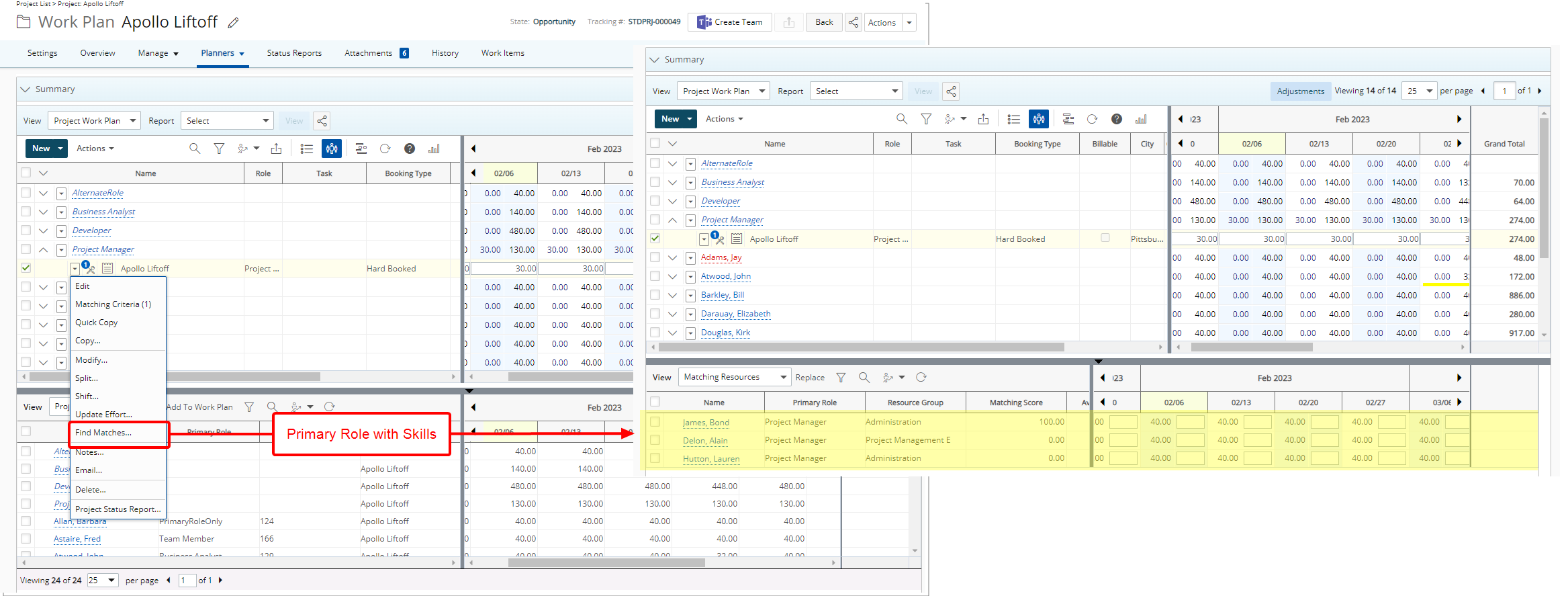
Task: Check the AlternateRole row checkbox in left grid
Action: [x=26, y=193]
